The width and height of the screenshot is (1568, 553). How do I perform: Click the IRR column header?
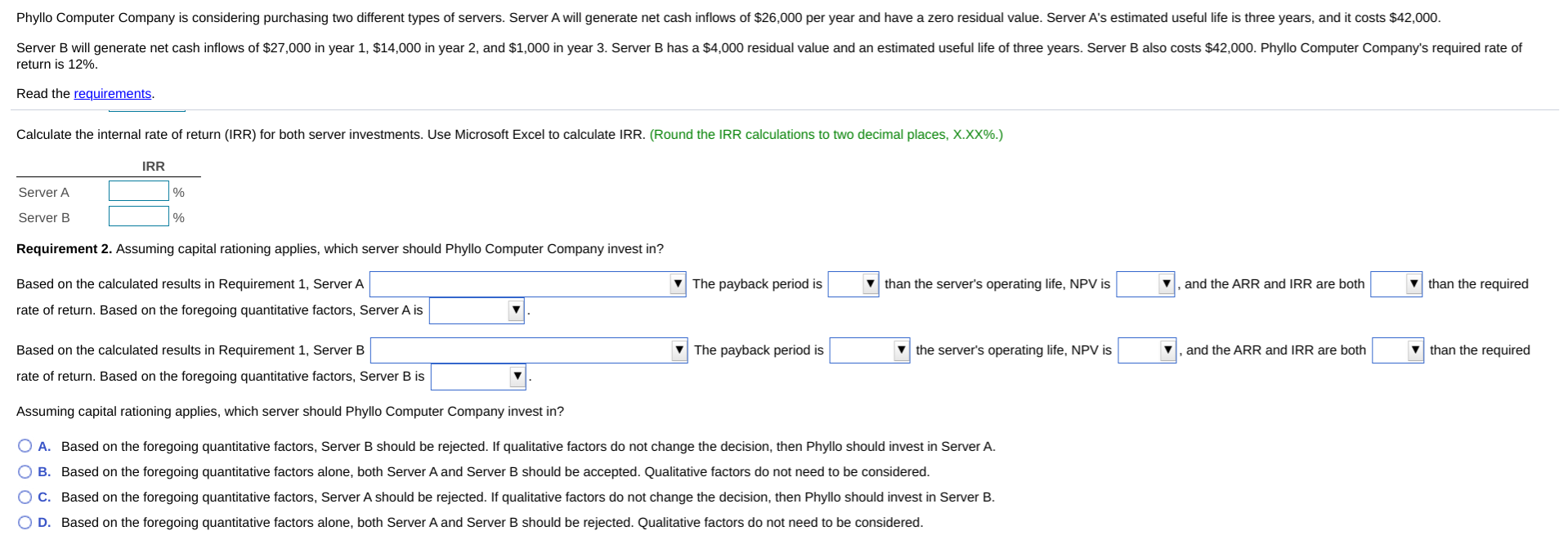point(154,166)
